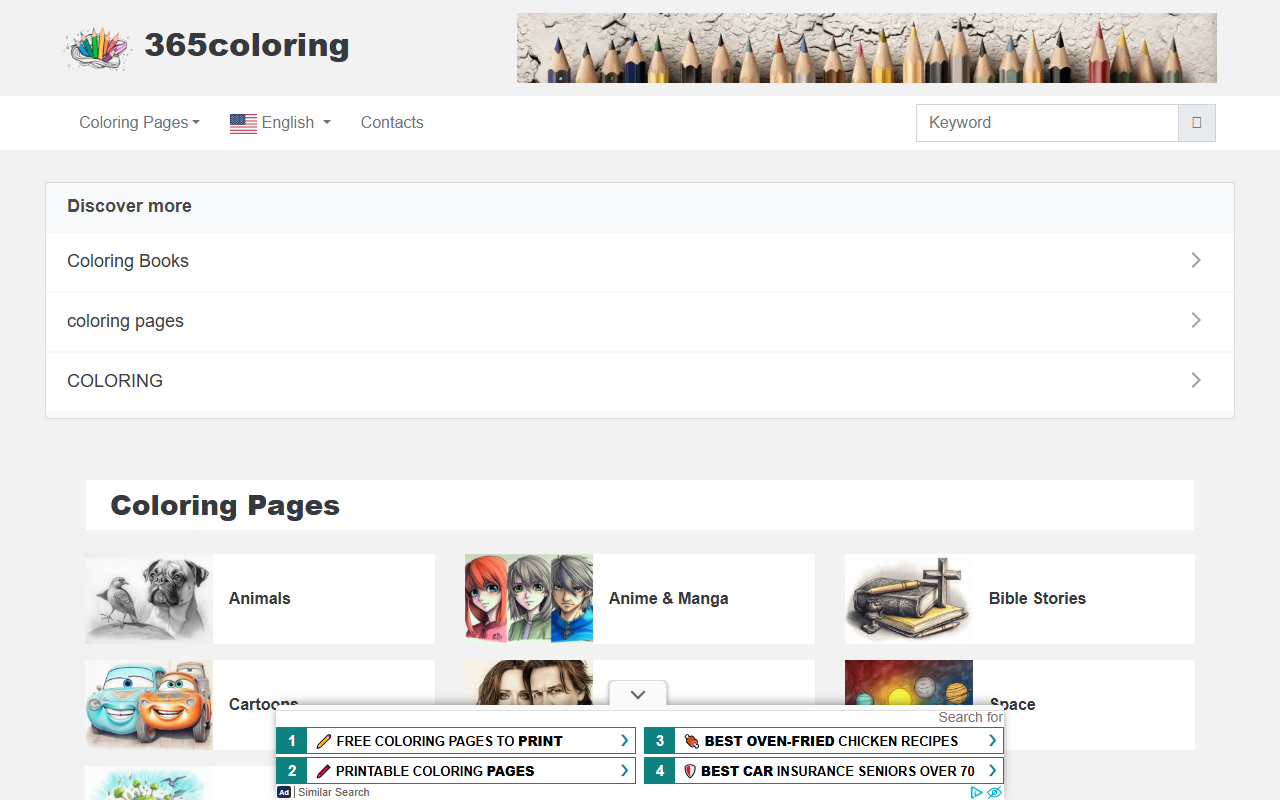Click the chicken icon in ad result 3

coord(691,741)
